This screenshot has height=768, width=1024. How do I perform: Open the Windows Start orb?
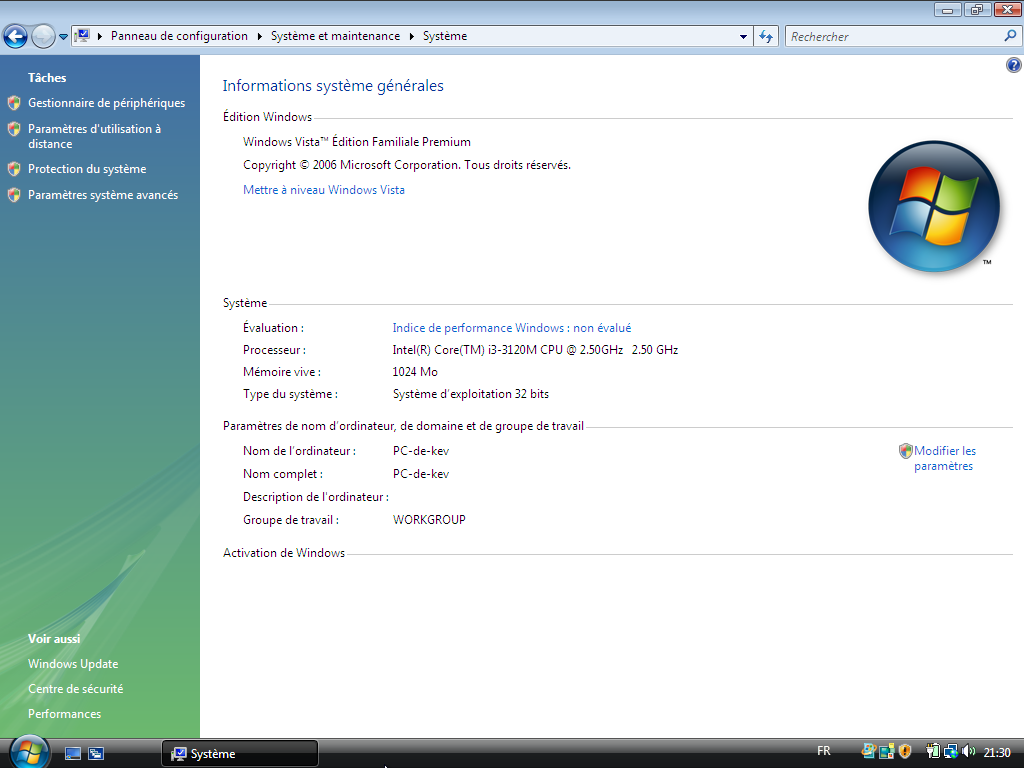click(29, 752)
